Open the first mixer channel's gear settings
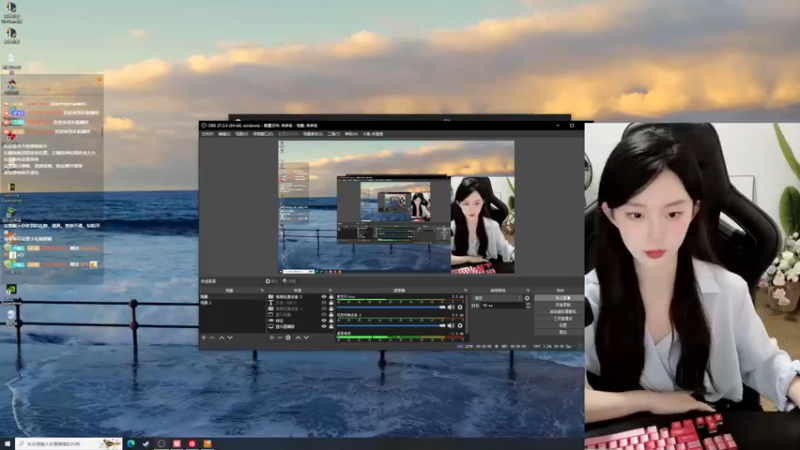This screenshot has height=450, width=800. pyautogui.click(x=460, y=307)
